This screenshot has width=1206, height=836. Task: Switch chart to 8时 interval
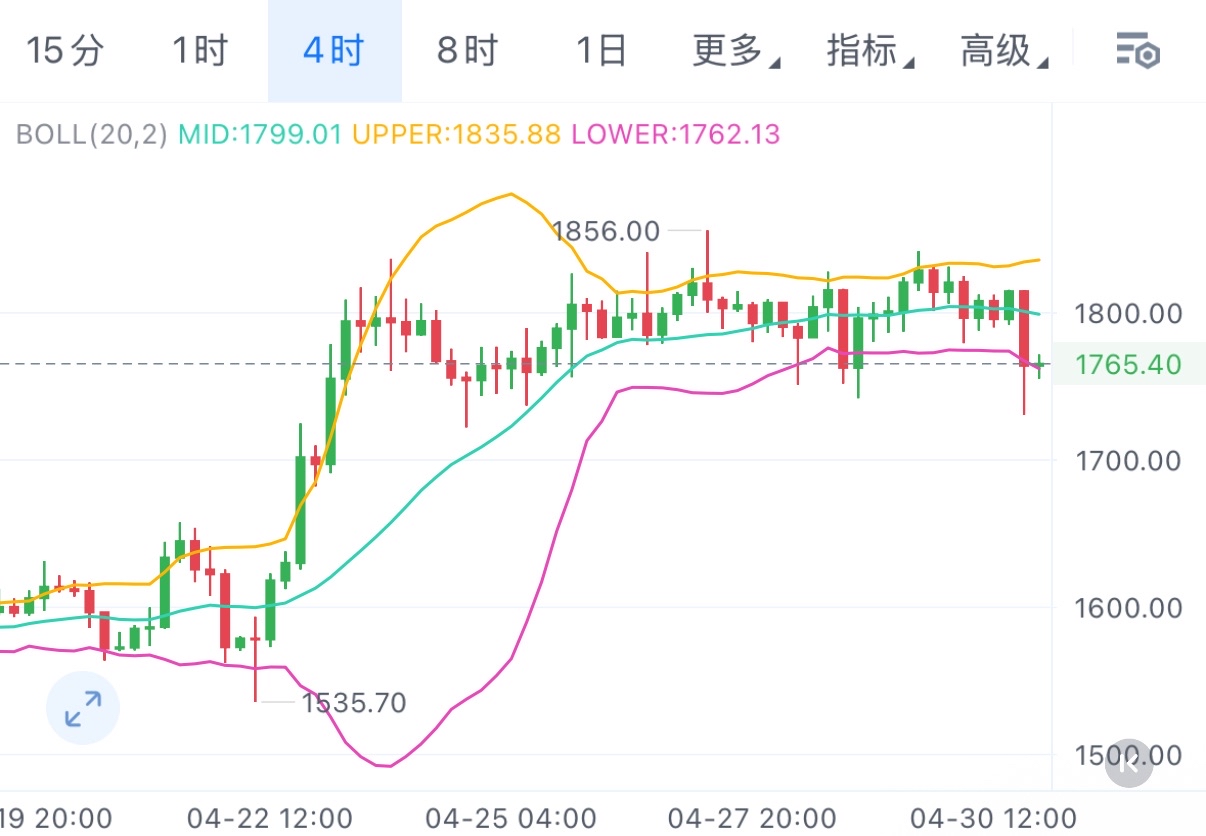coord(467,50)
